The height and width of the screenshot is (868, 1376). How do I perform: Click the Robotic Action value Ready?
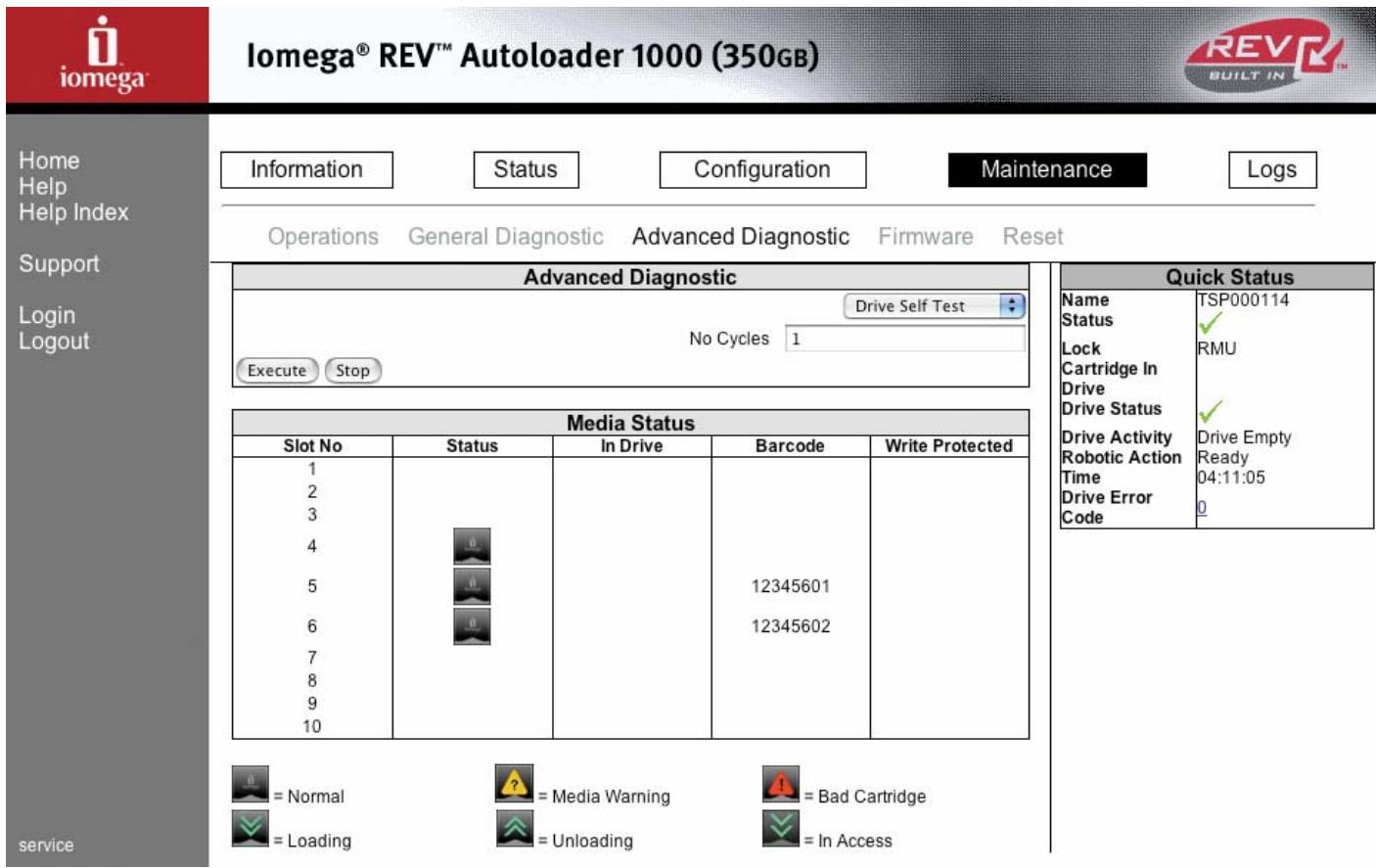1222,457
